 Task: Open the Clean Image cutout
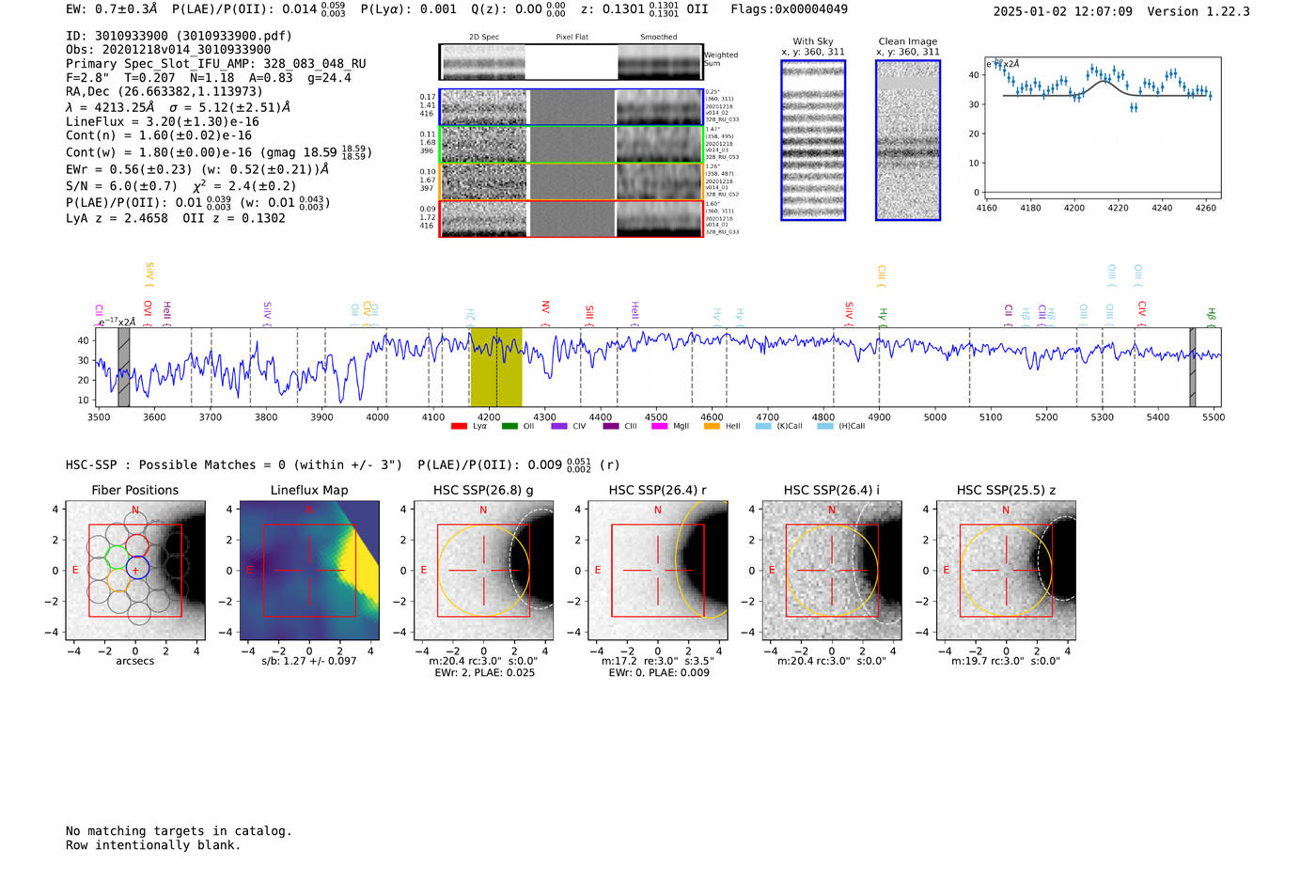pos(908,140)
